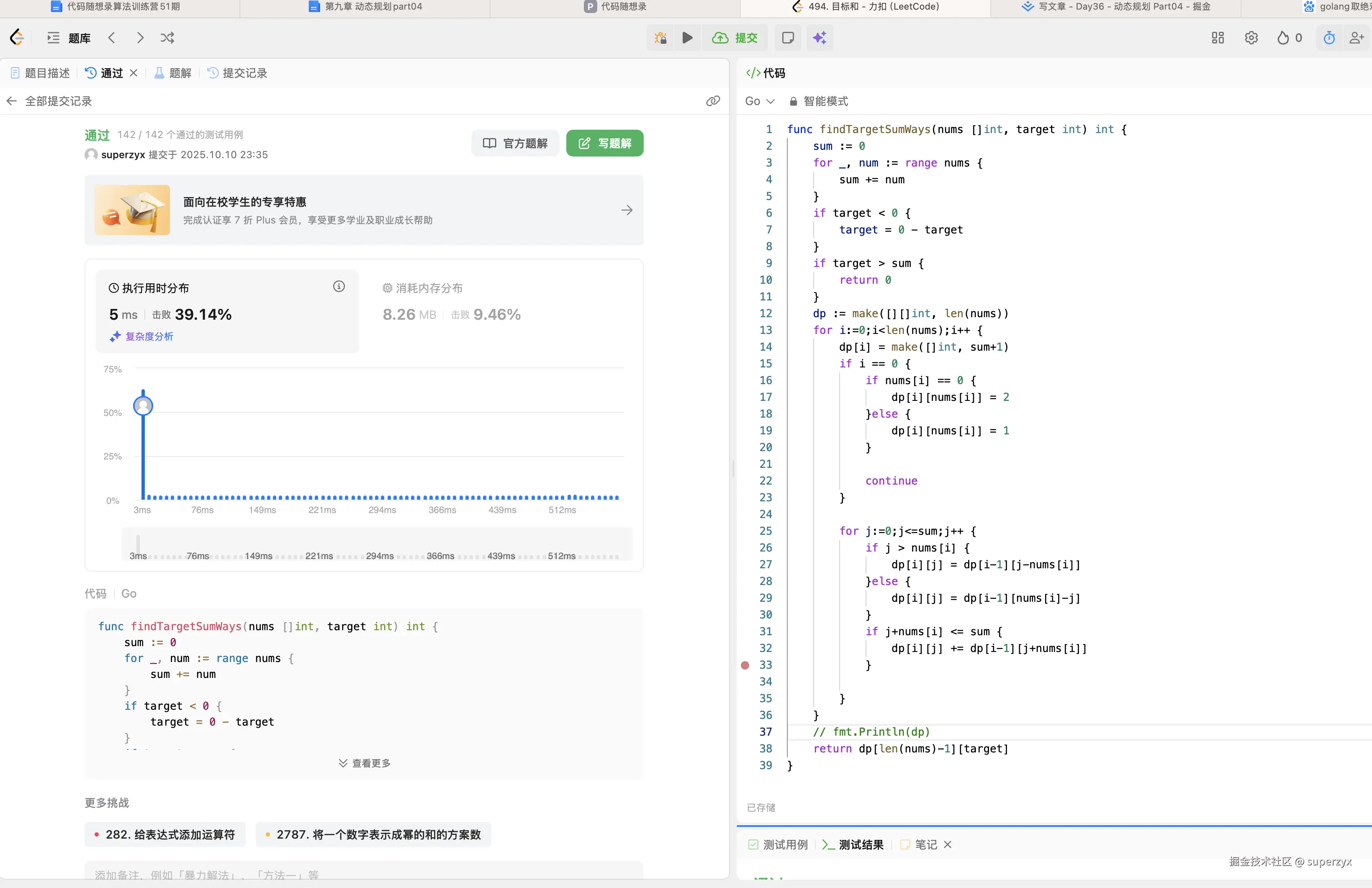Open the notes sticky icon
Image resolution: width=1372 pixels, height=888 pixels.
(x=787, y=38)
